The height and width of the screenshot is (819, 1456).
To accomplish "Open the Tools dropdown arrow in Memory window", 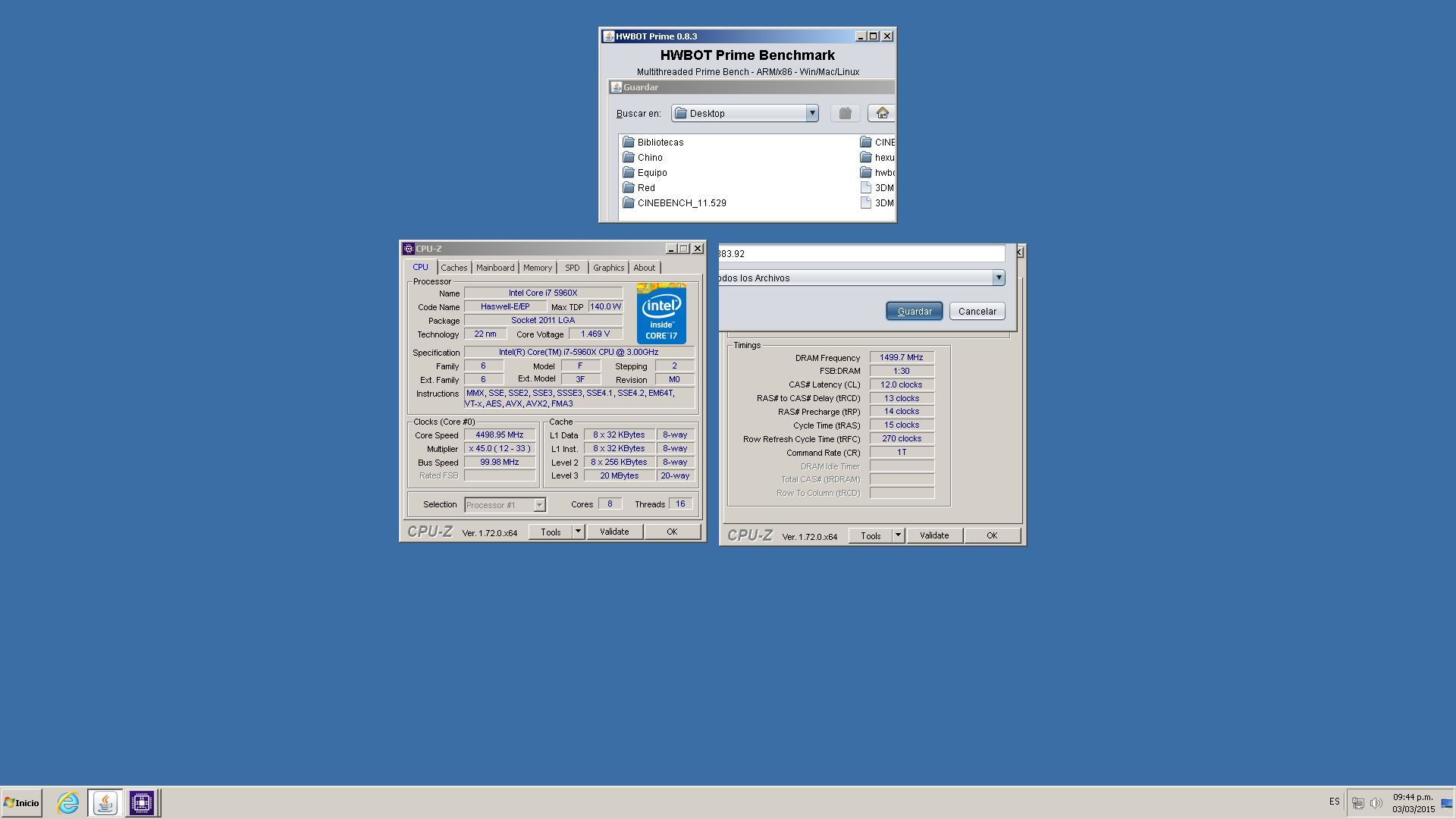I will tap(898, 535).
